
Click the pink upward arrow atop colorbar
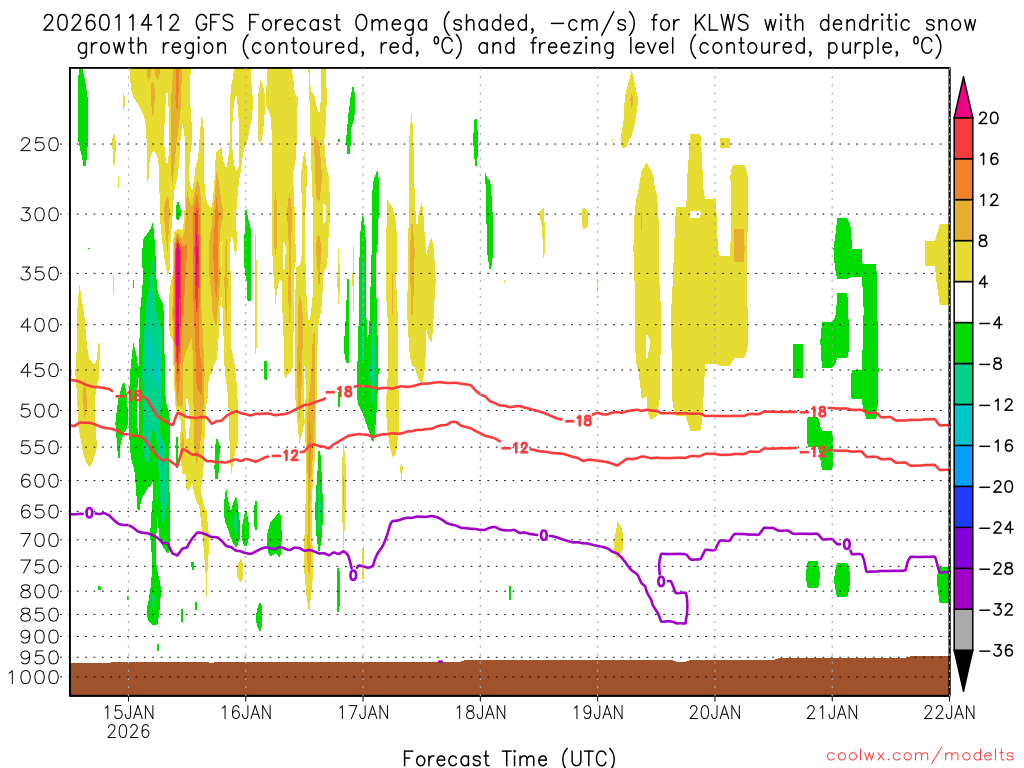point(963,98)
